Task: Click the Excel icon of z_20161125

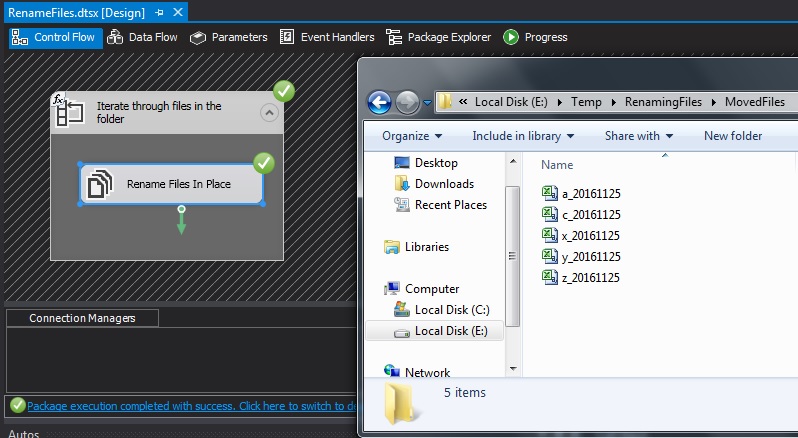Action: click(x=550, y=277)
